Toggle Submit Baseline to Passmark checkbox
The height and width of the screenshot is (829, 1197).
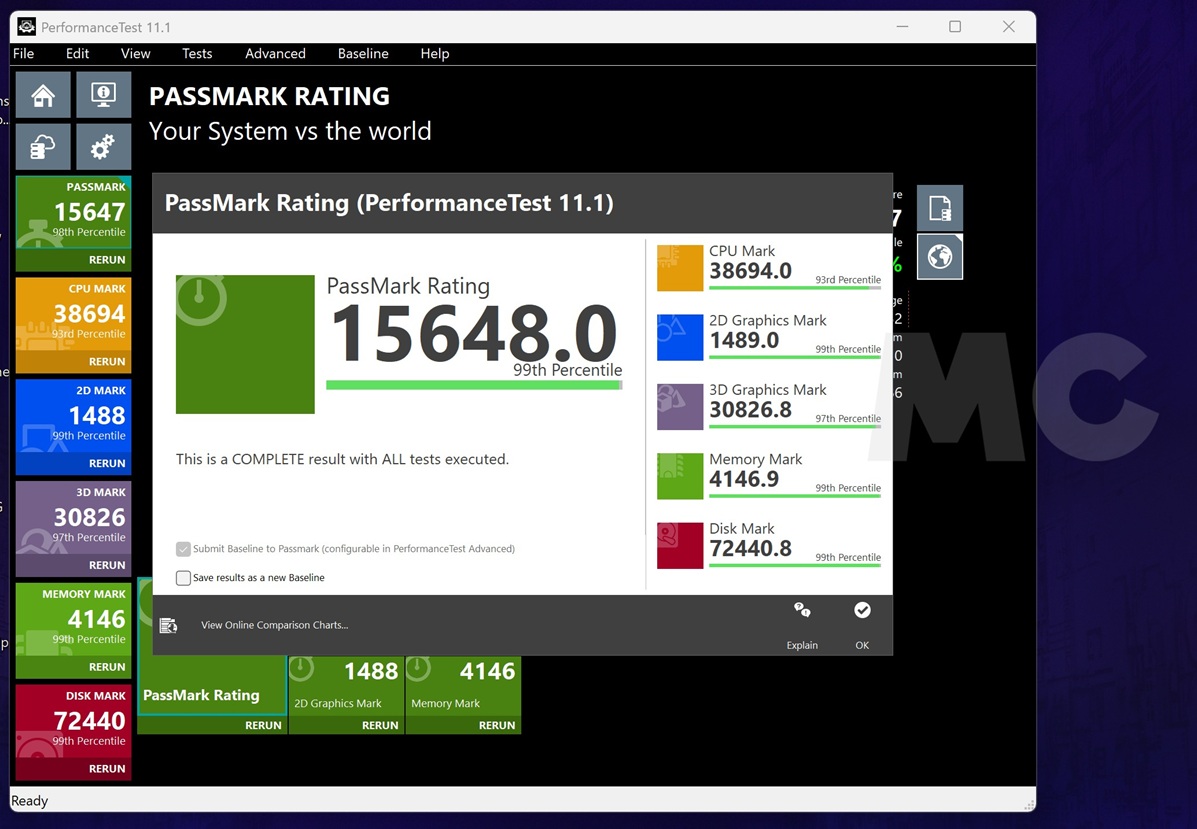[183, 549]
